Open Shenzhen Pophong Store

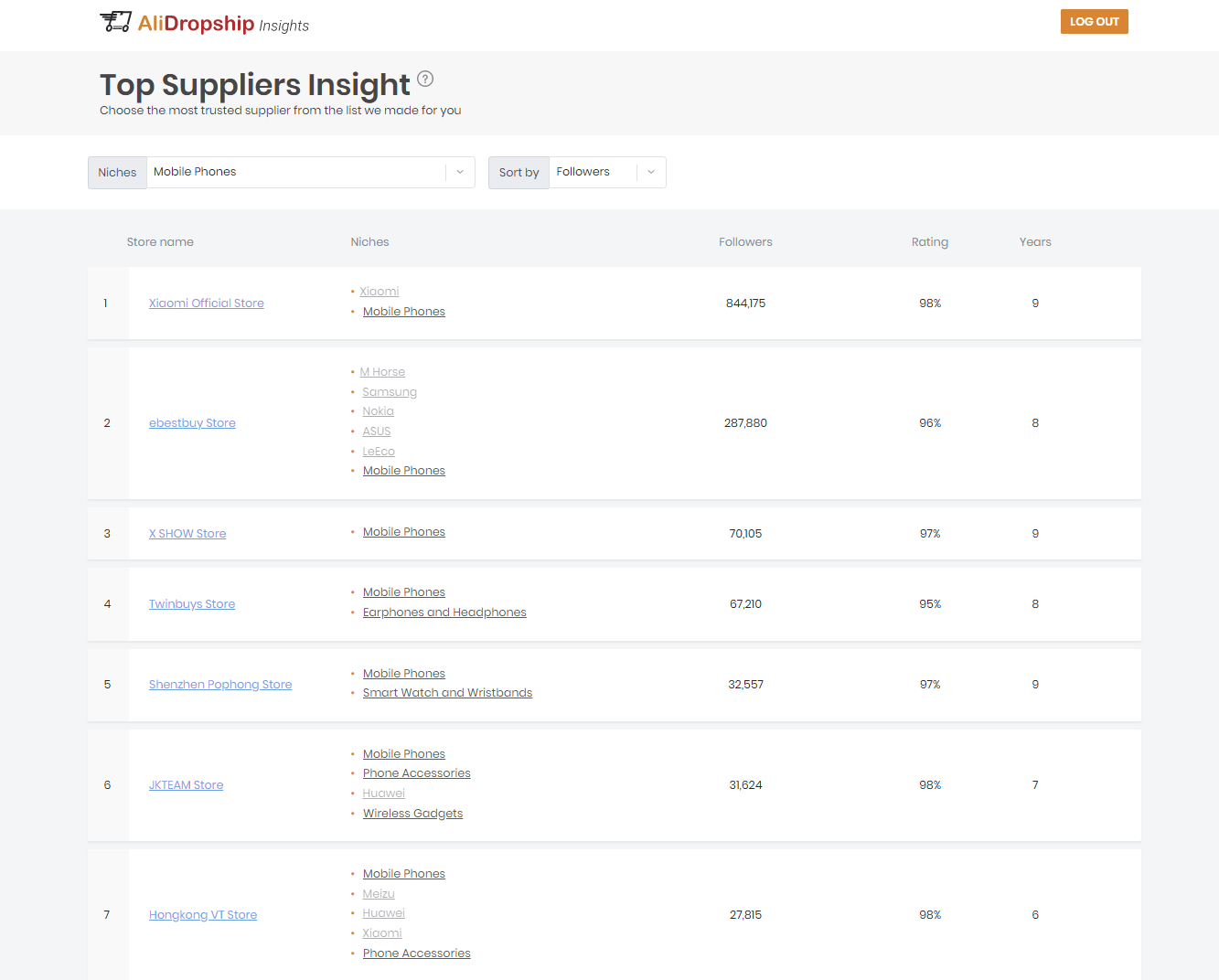click(220, 684)
